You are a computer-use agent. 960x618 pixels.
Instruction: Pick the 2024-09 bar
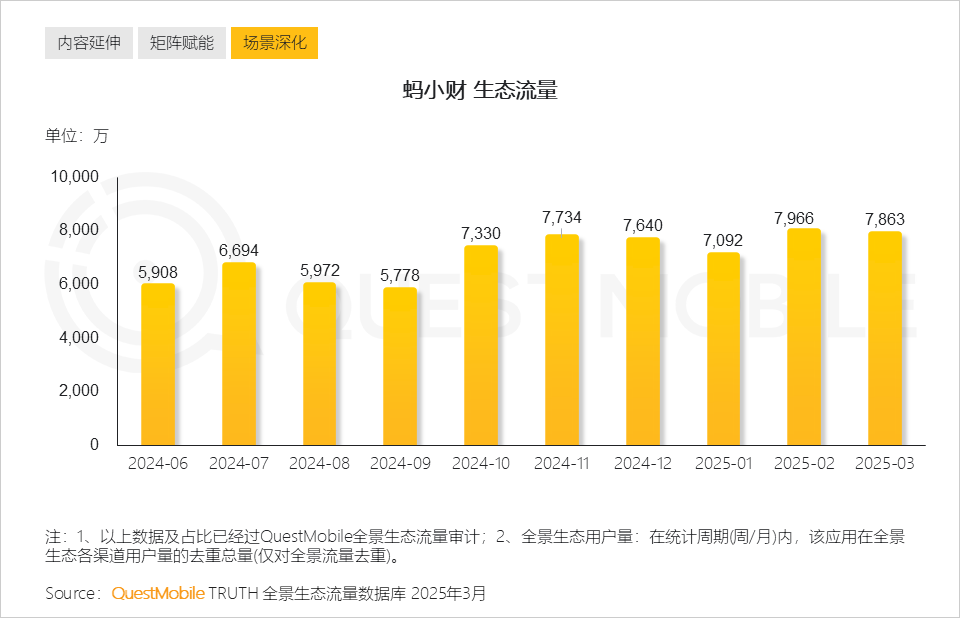click(x=400, y=366)
